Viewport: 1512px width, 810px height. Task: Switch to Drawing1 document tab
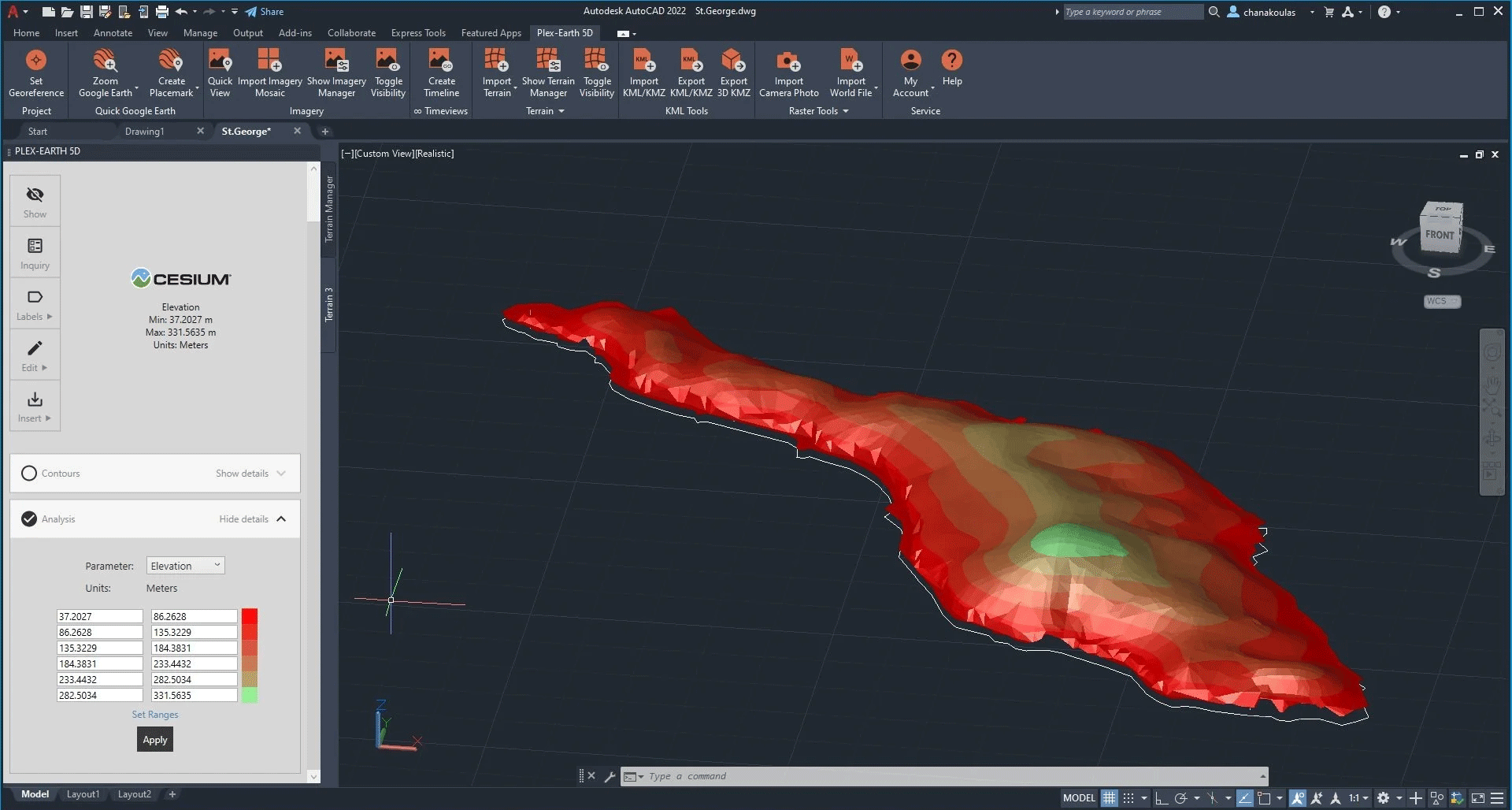145,132
